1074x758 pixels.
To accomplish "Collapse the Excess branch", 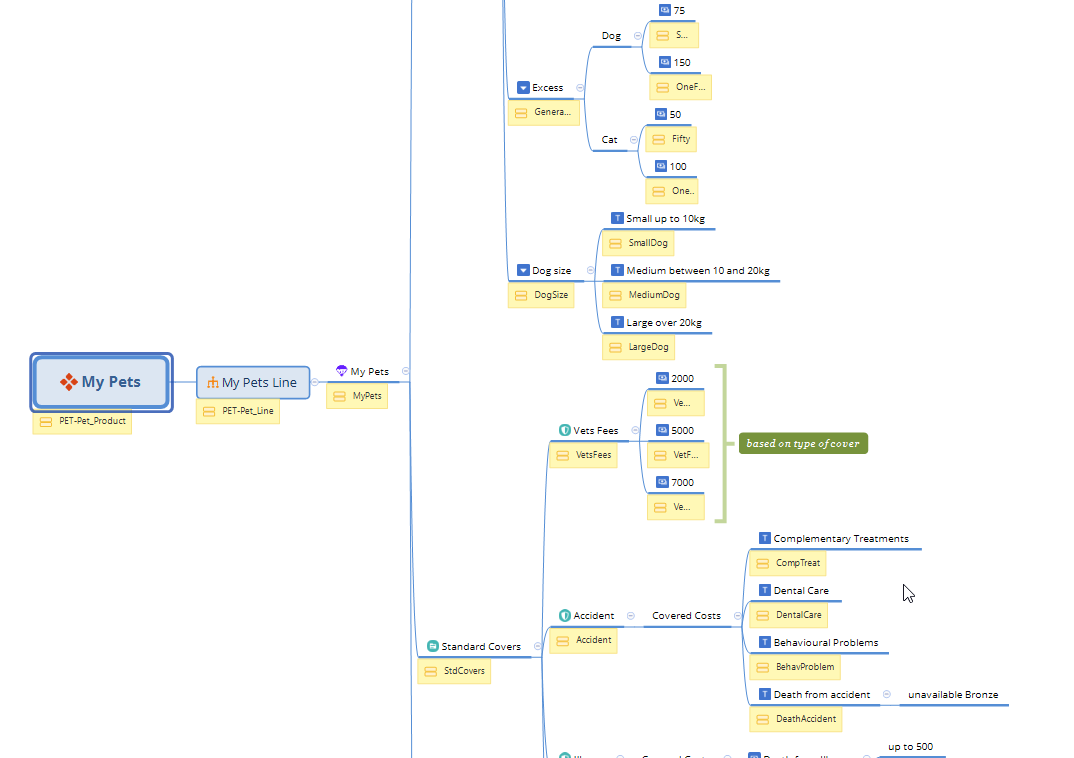I will click(x=580, y=88).
